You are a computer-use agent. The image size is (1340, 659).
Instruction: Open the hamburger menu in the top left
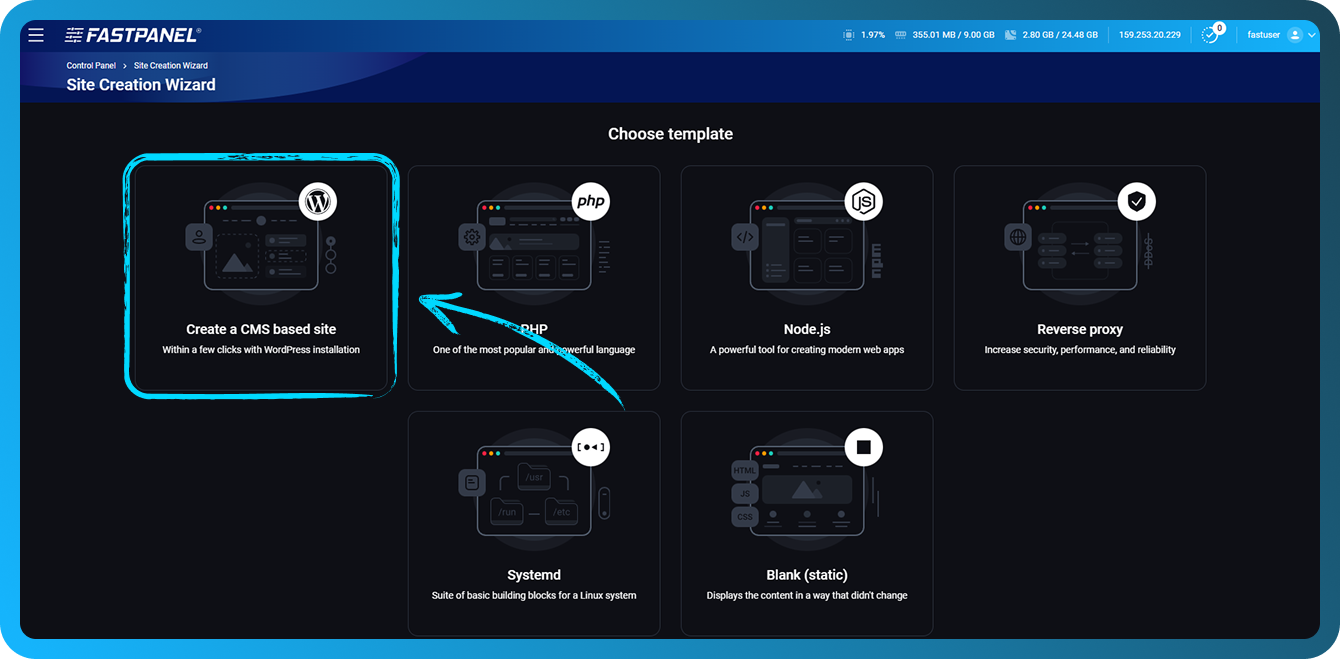[36, 34]
